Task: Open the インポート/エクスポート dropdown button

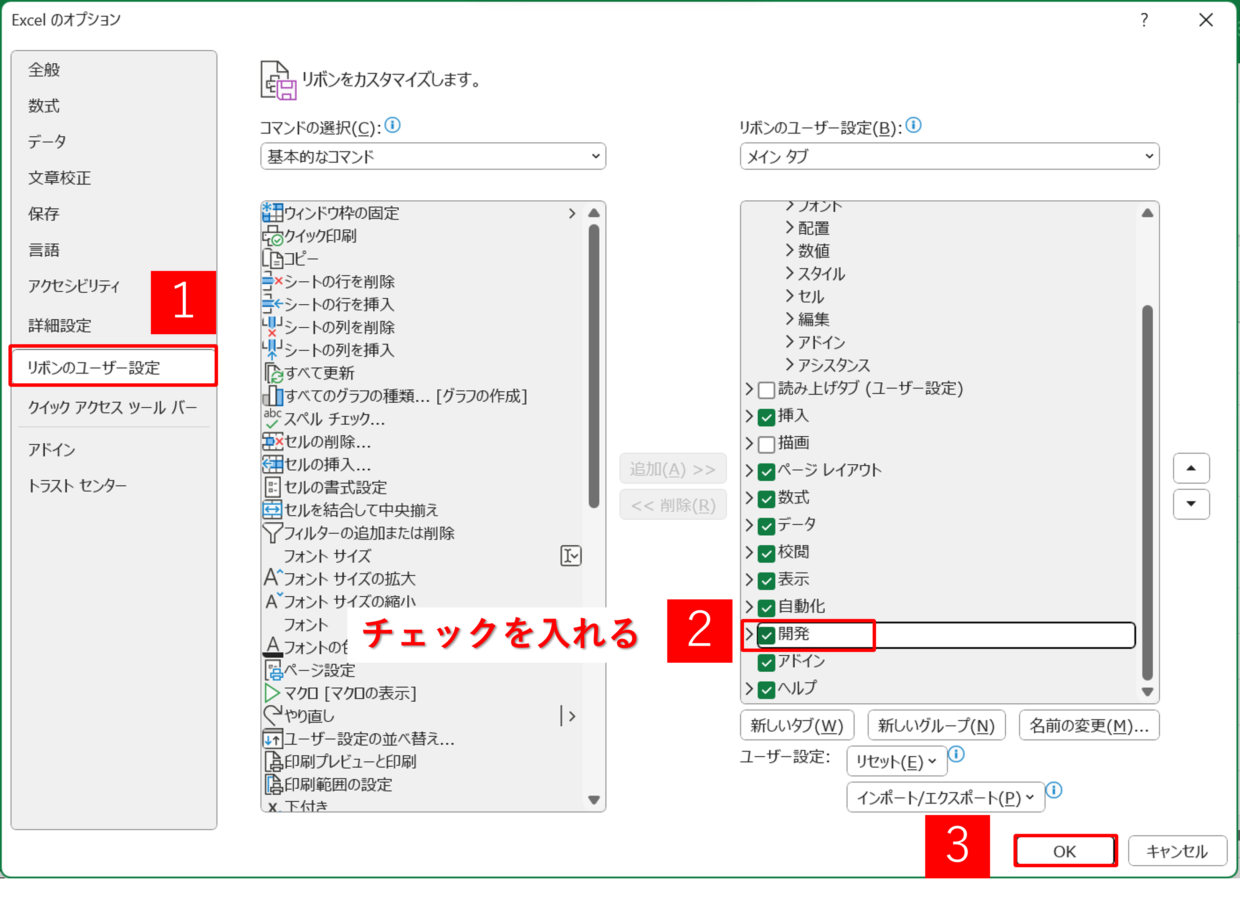Action: point(945,797)
